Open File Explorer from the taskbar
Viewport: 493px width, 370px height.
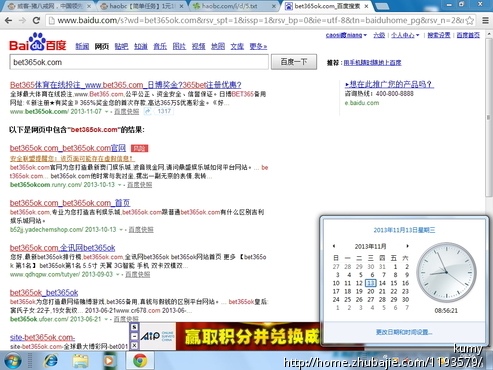click(x=80, y=361)
